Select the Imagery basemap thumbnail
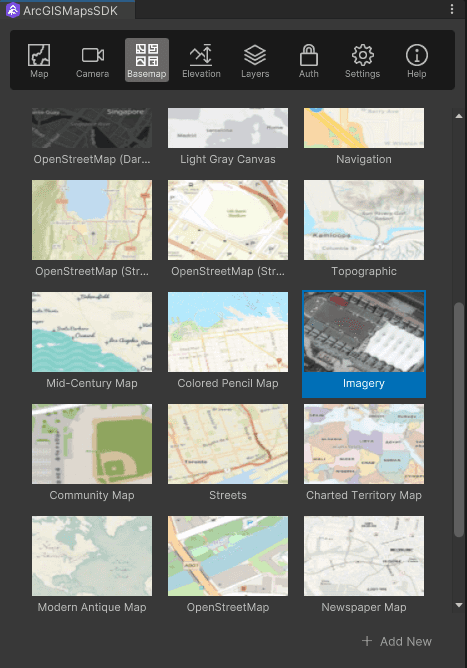This screenshot has height=668, width=467. coord(364,332)
